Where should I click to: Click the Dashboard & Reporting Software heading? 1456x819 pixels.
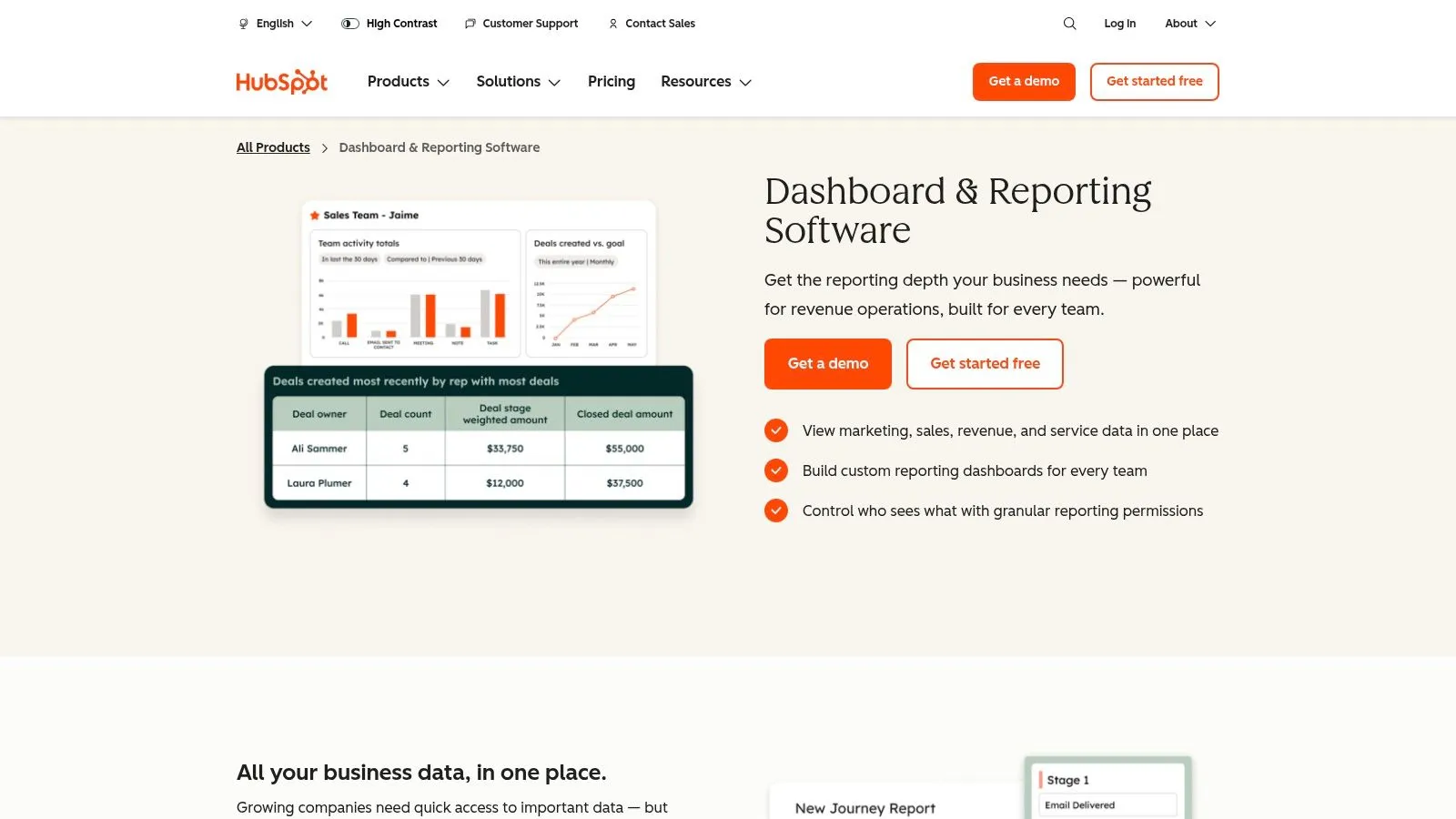point(958,210)
